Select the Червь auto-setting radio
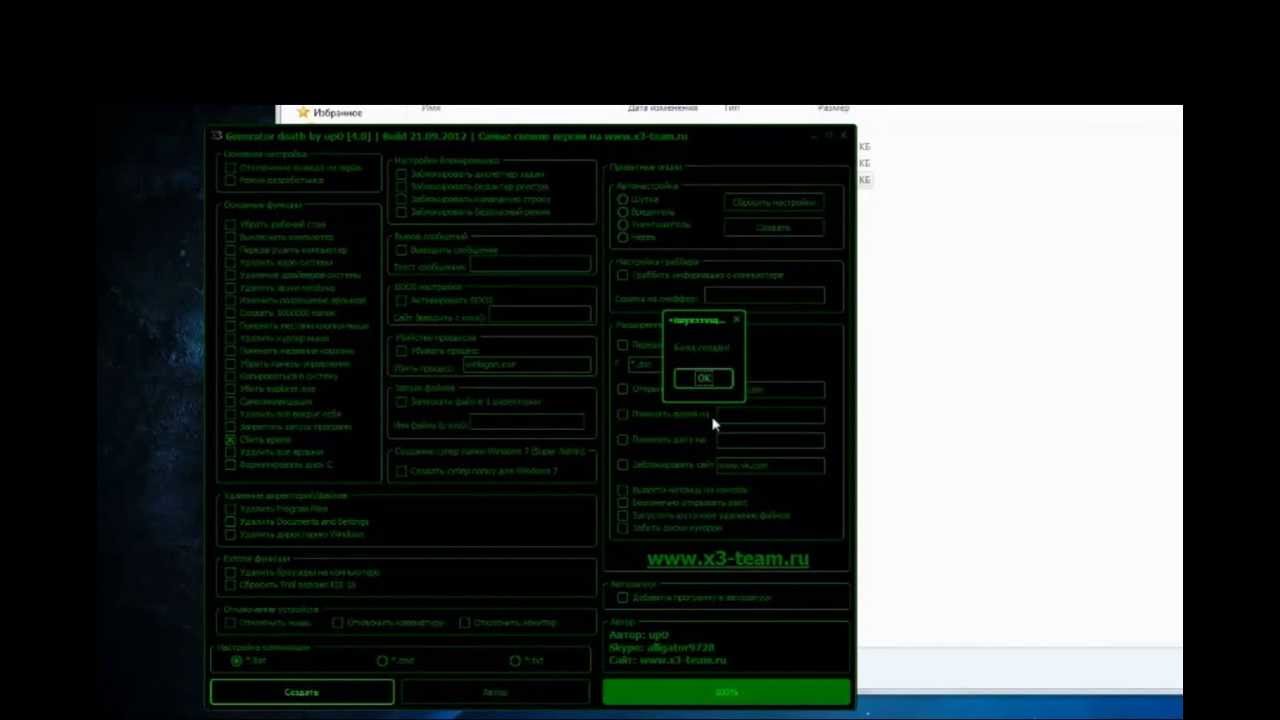This screenshot has width=1280, height=720. pyautogui.click(x=623, y=237)
